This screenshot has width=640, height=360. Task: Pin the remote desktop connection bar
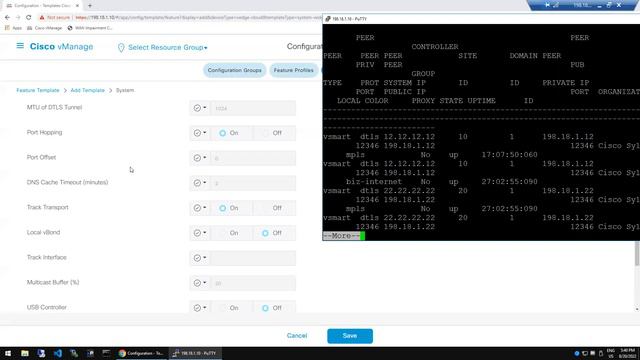pyautogui.click(x=547, y=5)
